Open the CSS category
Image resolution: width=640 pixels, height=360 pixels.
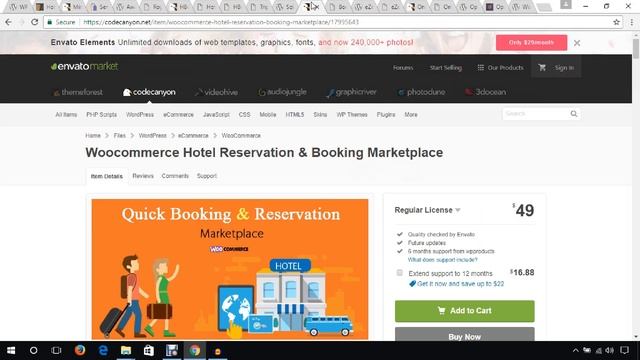click(244, 115)
